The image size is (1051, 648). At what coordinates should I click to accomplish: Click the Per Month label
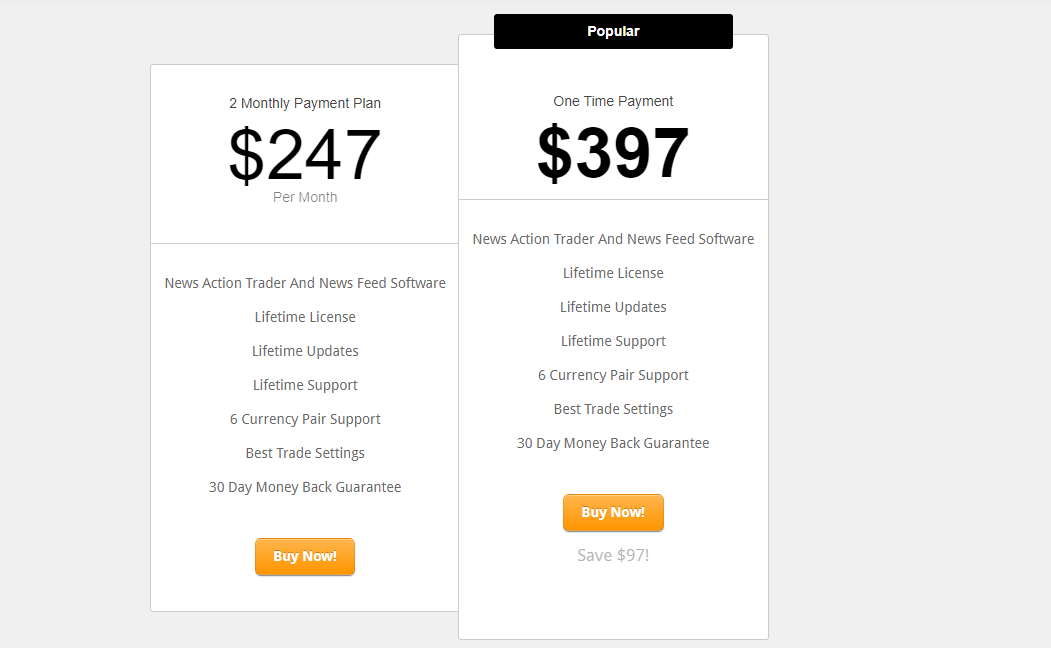pos(305,197)
